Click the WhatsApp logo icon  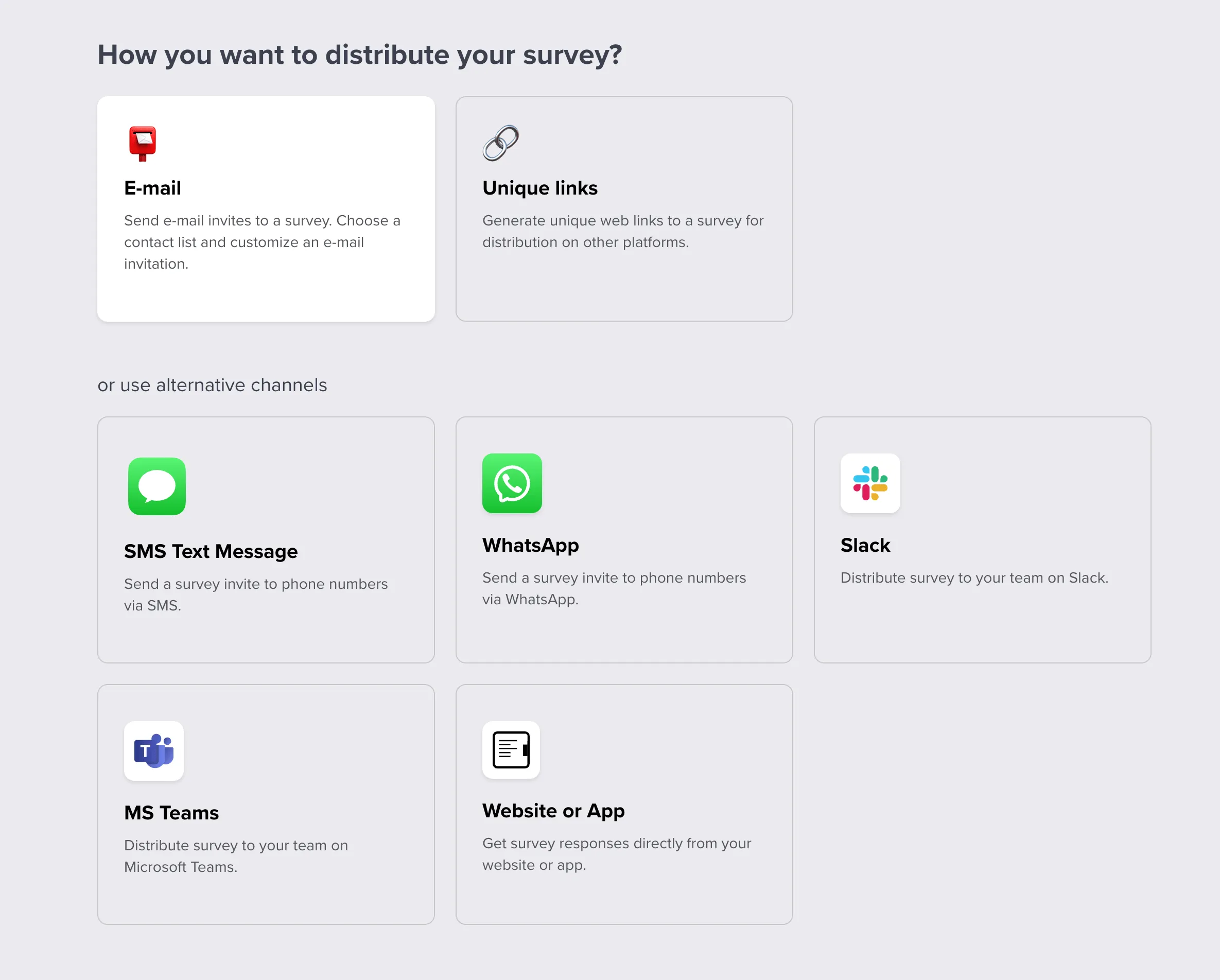[x=511, y=483]
